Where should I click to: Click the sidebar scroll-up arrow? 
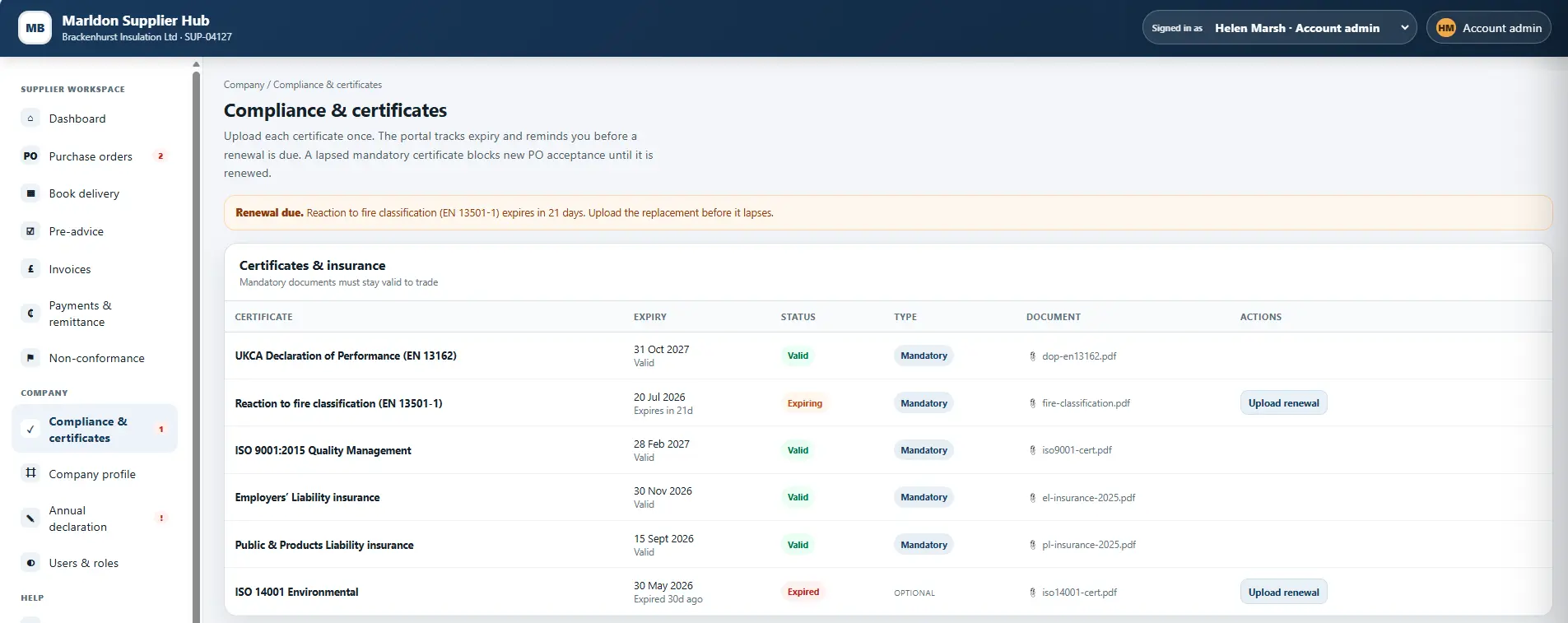coord(196,63)
